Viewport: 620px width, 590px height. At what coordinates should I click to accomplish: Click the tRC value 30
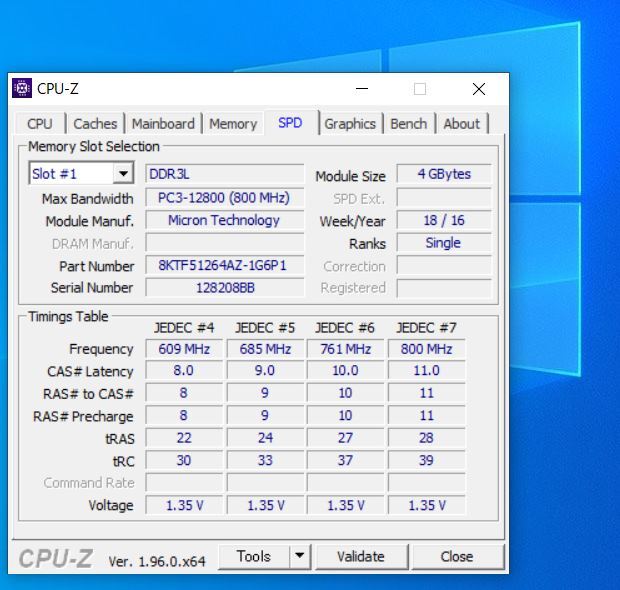(x=184, y=460)
